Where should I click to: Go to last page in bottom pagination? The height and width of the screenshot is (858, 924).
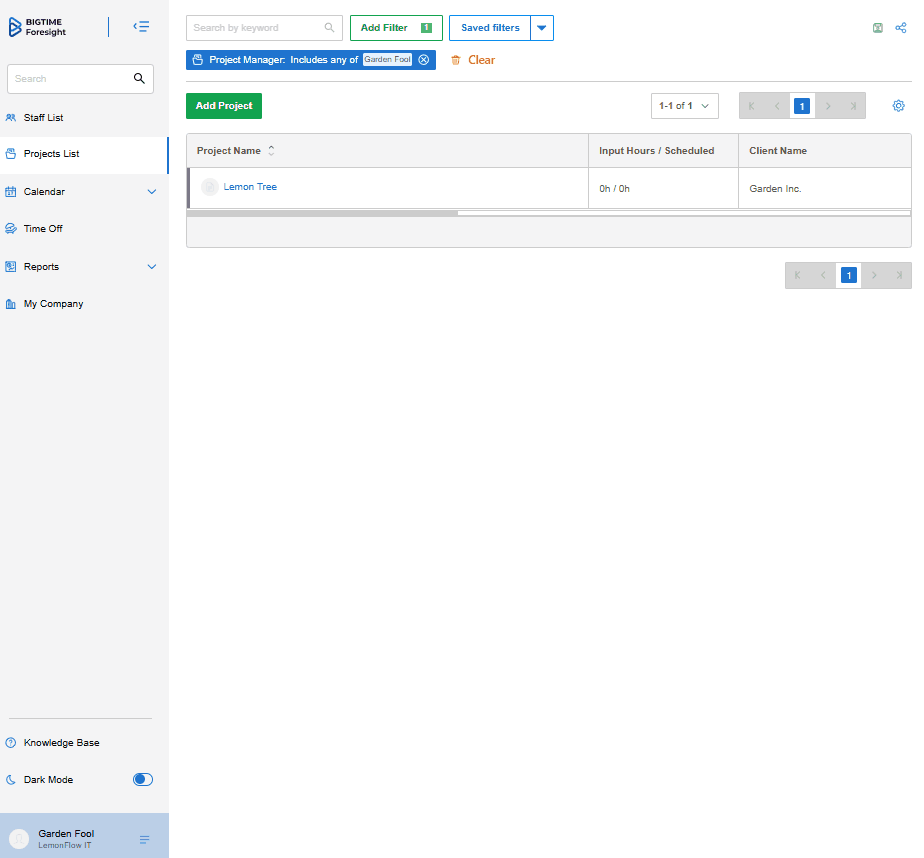click(899, 275)
